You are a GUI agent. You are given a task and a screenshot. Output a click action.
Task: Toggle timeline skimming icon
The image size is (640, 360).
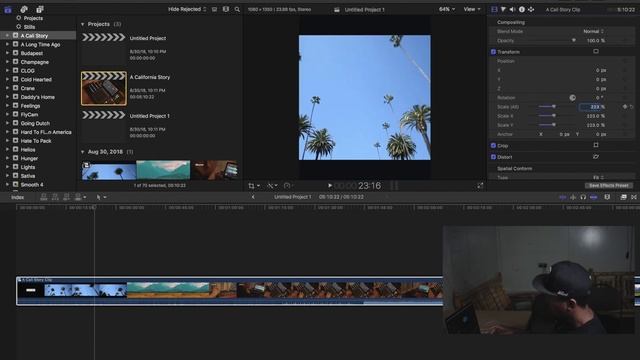click(563, 197)
